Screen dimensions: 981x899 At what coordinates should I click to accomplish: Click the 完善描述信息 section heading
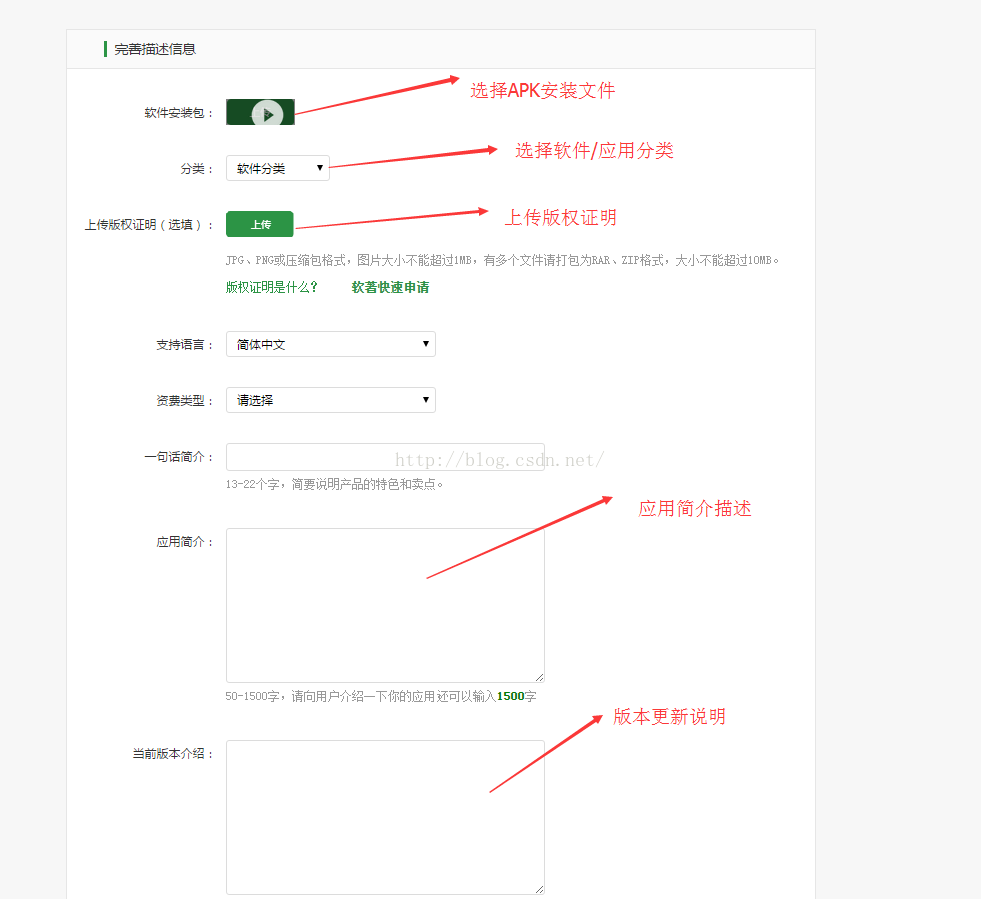pyautogui.click(x=155, y=49)
